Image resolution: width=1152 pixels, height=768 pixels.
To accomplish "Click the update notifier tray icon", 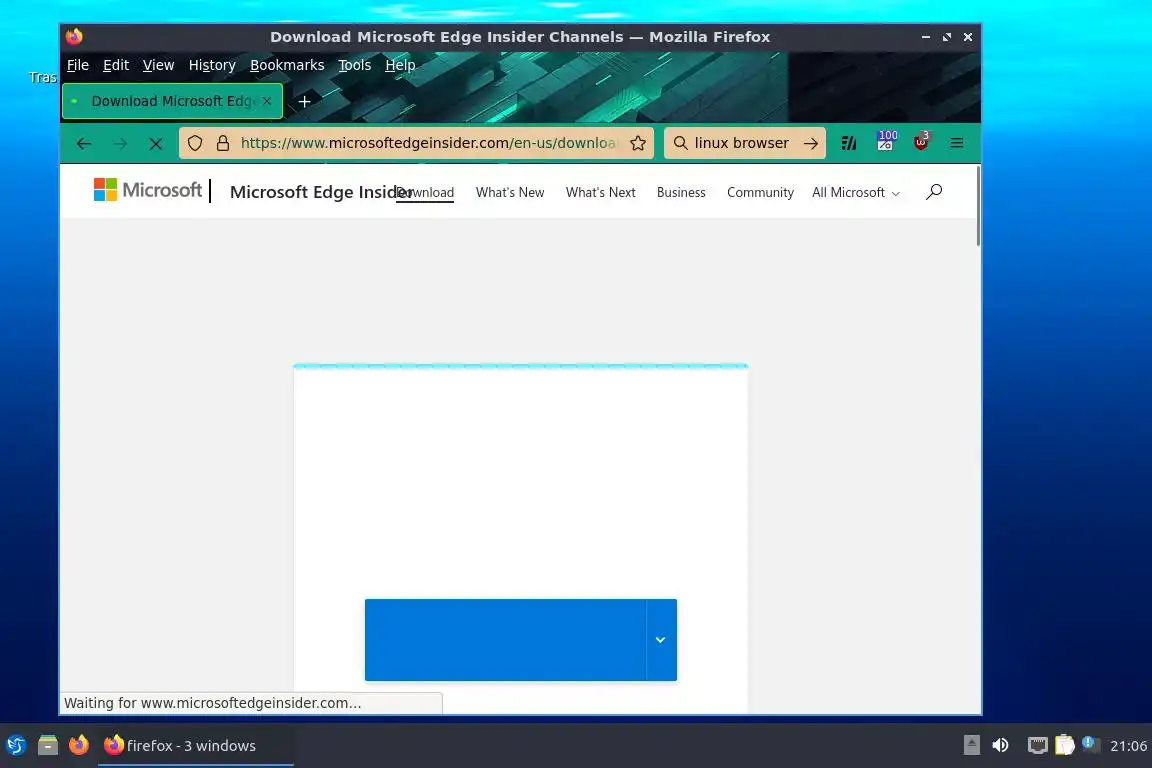I will pos(1091,744).
